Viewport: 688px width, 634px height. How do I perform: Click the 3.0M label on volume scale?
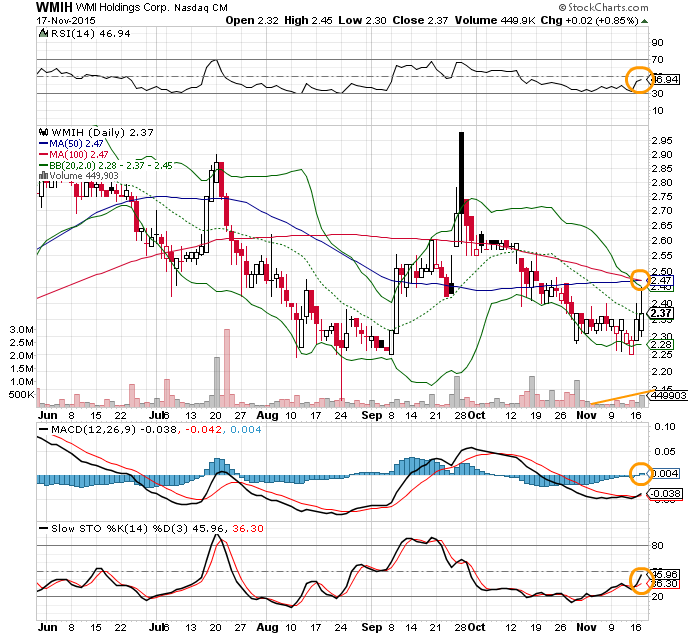click(x=22, y=330)
